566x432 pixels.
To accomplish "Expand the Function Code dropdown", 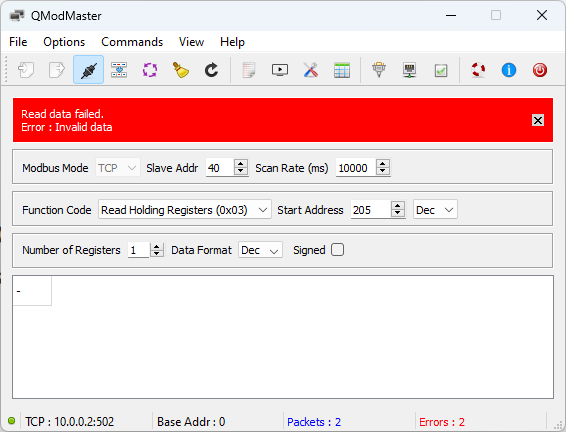I will (x=184, y=210).
